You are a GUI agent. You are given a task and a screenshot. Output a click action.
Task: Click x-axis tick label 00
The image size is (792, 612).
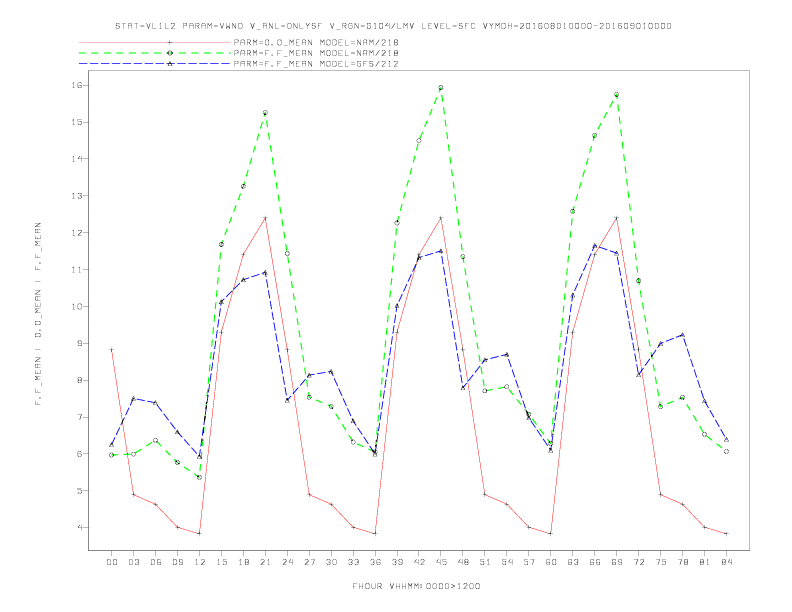point(112,562)
